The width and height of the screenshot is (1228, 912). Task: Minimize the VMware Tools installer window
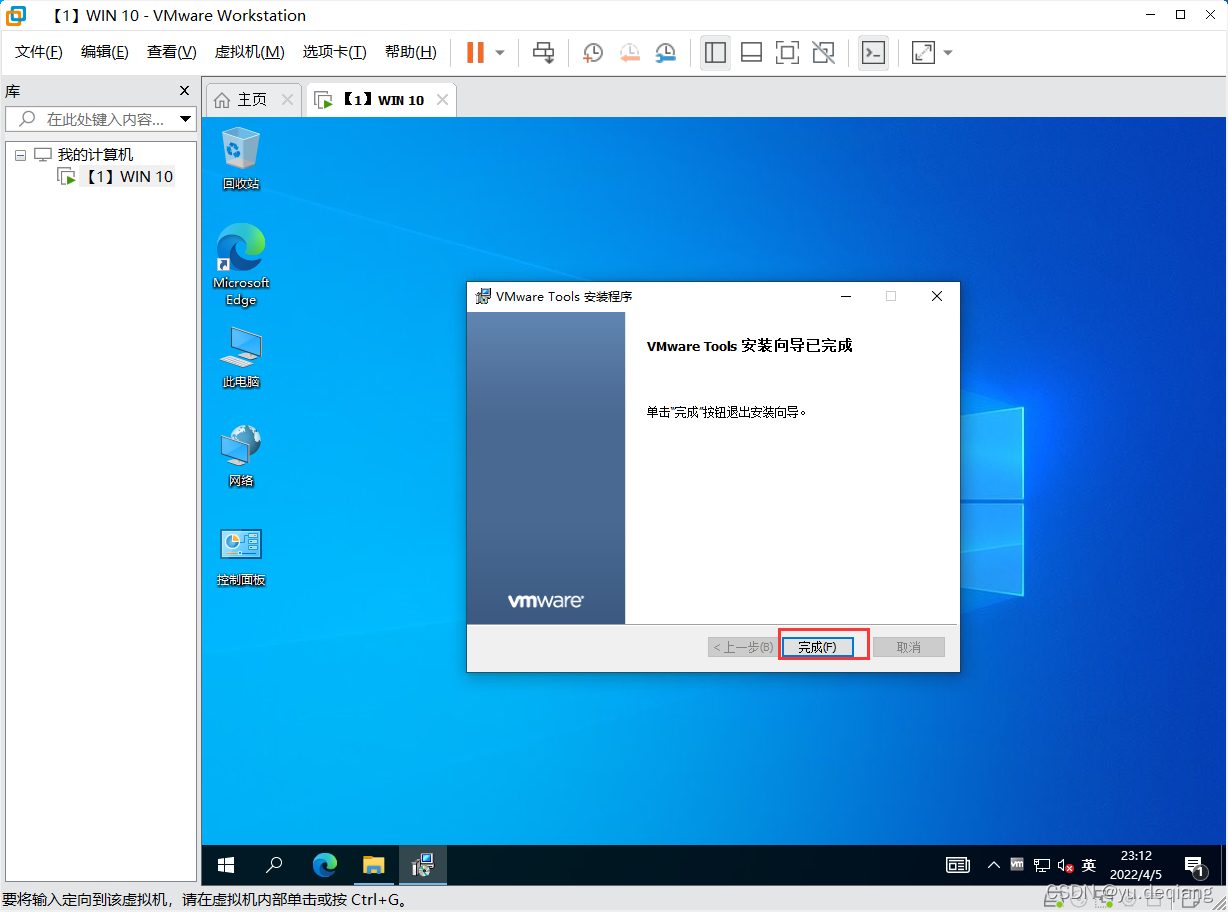[x=846, y=296]
